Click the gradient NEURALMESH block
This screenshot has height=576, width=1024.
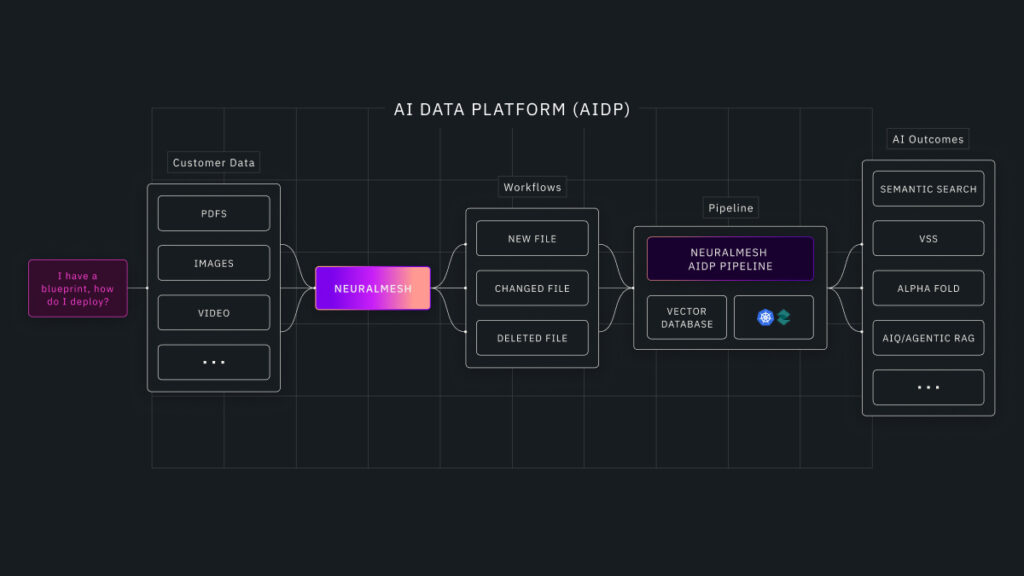tap(373, 288)
